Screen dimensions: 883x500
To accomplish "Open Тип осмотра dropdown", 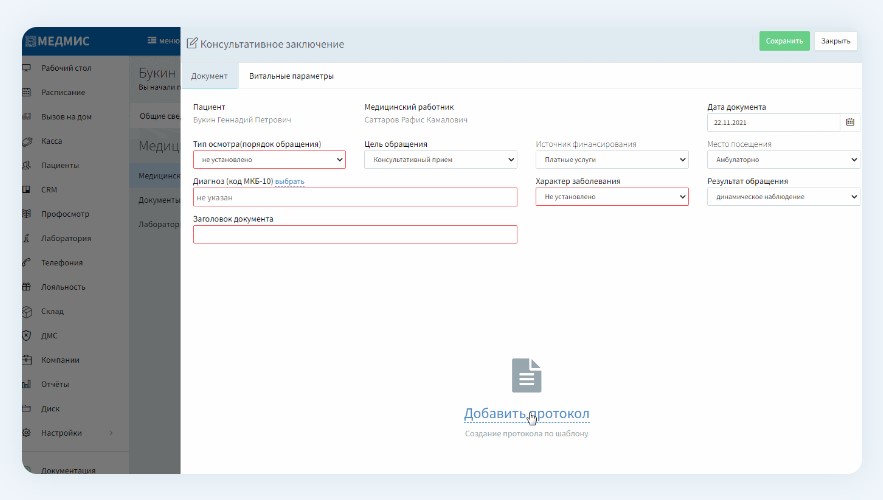I will 269,159.
